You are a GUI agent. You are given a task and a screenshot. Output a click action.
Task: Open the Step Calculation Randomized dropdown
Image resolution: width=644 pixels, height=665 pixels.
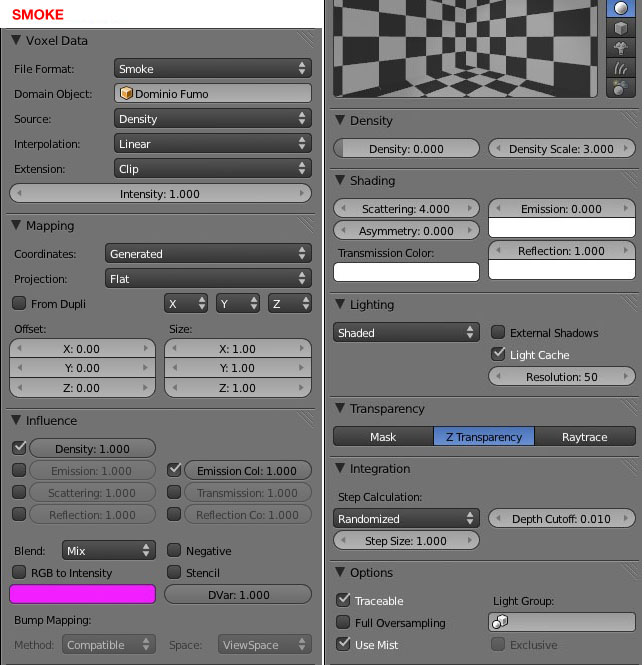[x=406, y=518]
